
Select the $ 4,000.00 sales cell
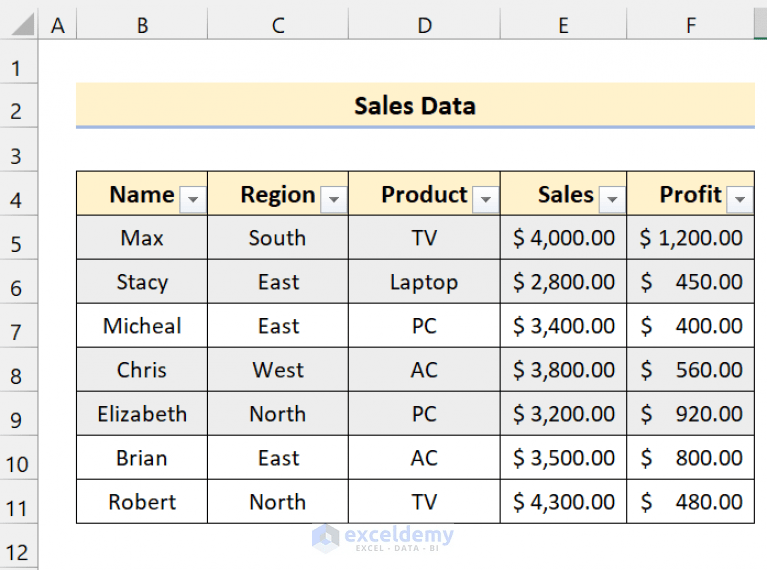[564, 238]
